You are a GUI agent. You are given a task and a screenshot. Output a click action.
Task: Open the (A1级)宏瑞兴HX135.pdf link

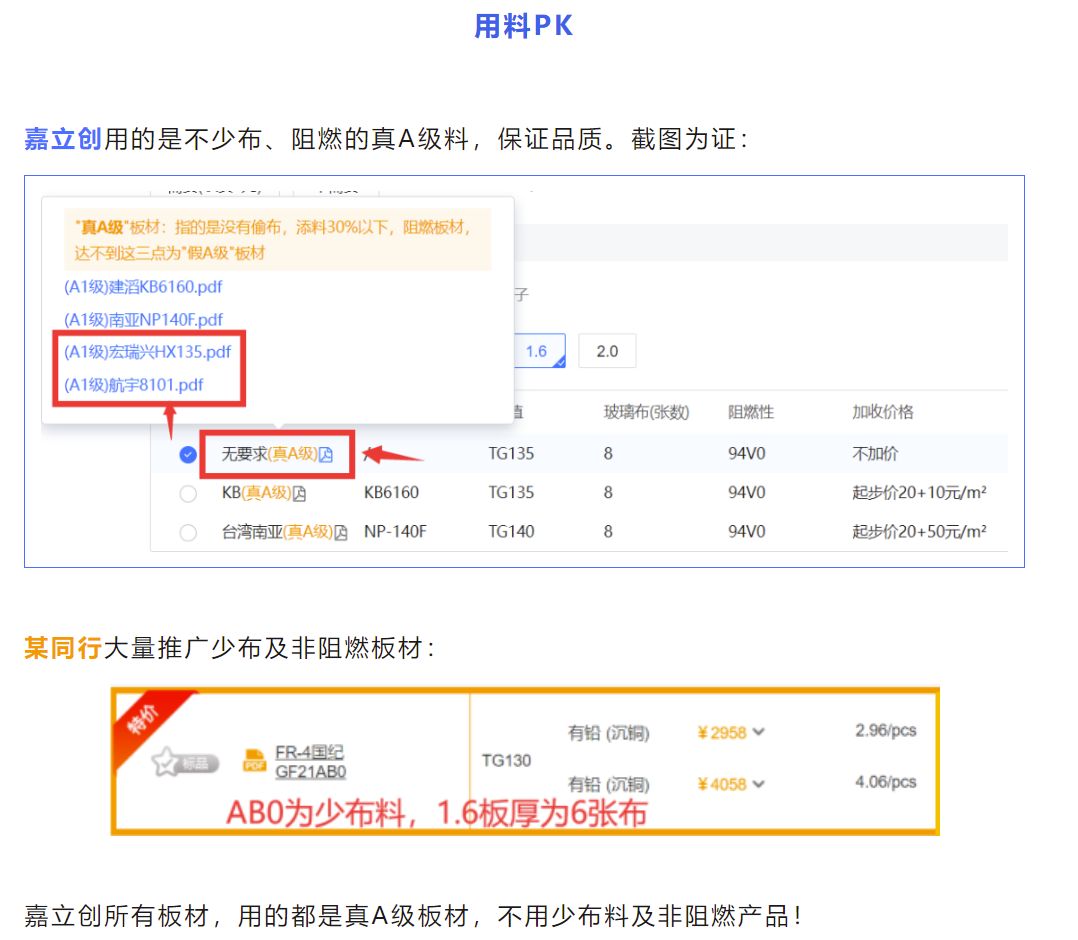[148, 352]
